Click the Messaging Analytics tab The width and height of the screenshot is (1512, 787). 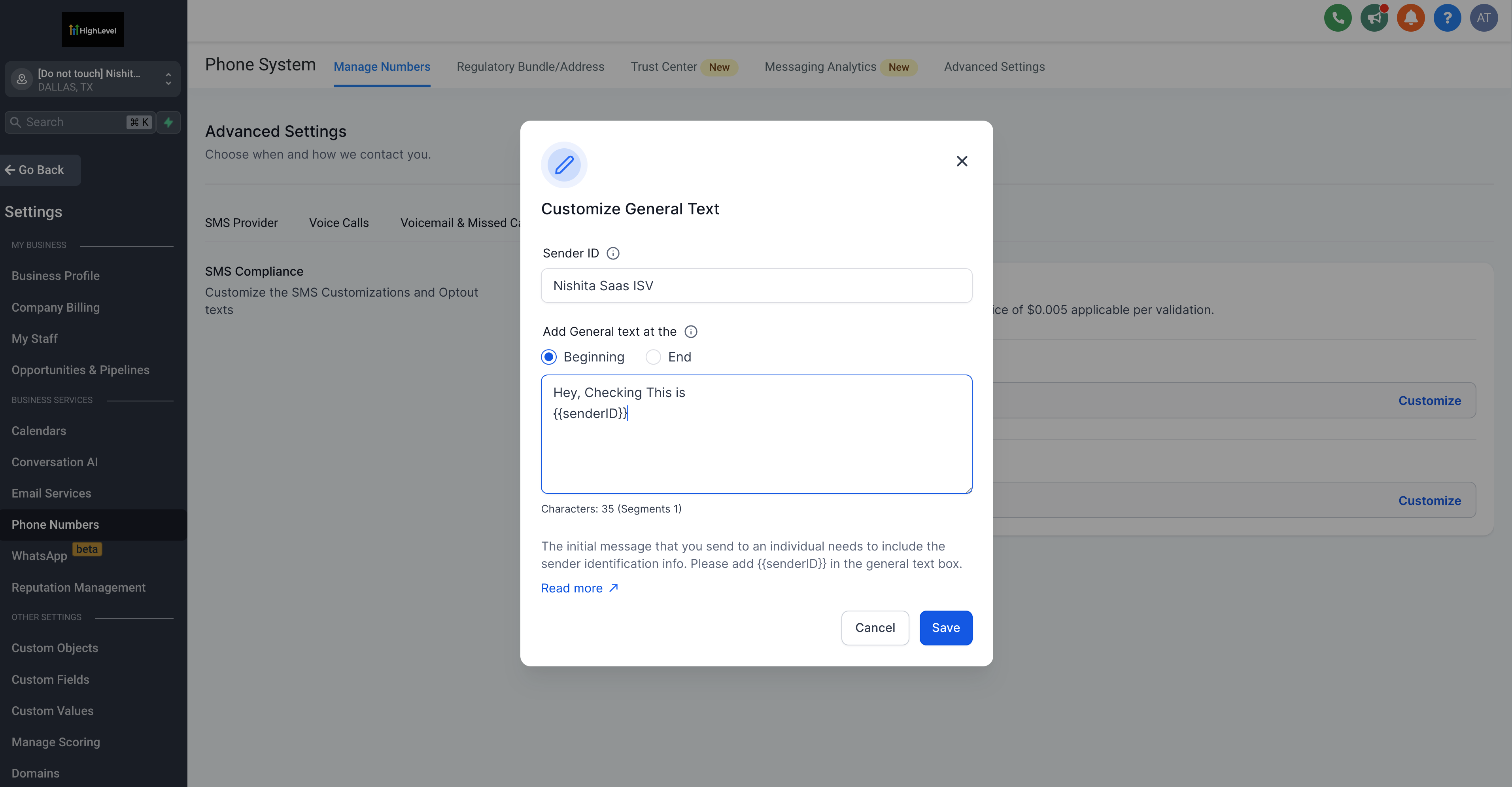(x=820, y=66)
